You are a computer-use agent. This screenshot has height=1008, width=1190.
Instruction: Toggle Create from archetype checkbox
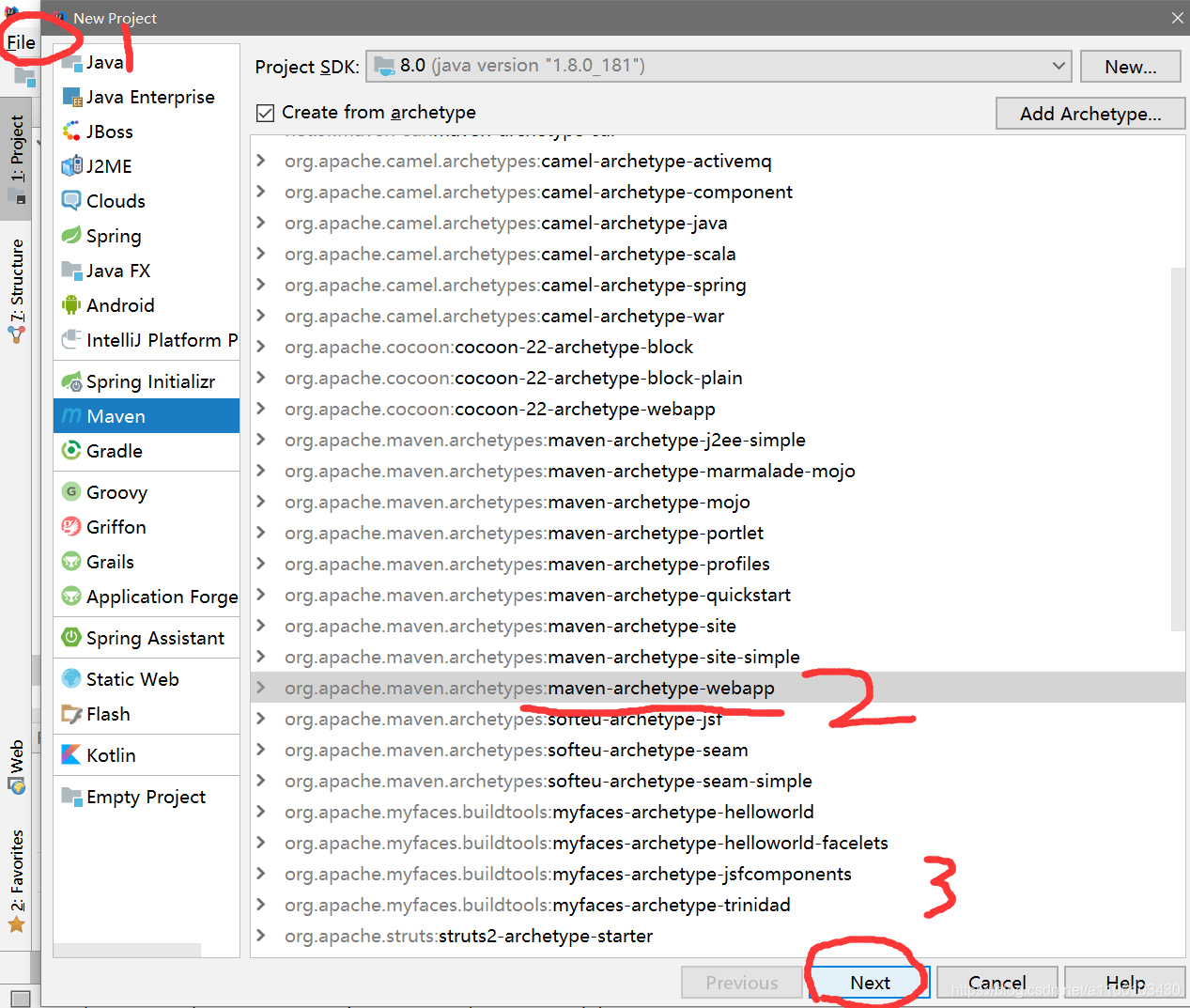point(265,113)
